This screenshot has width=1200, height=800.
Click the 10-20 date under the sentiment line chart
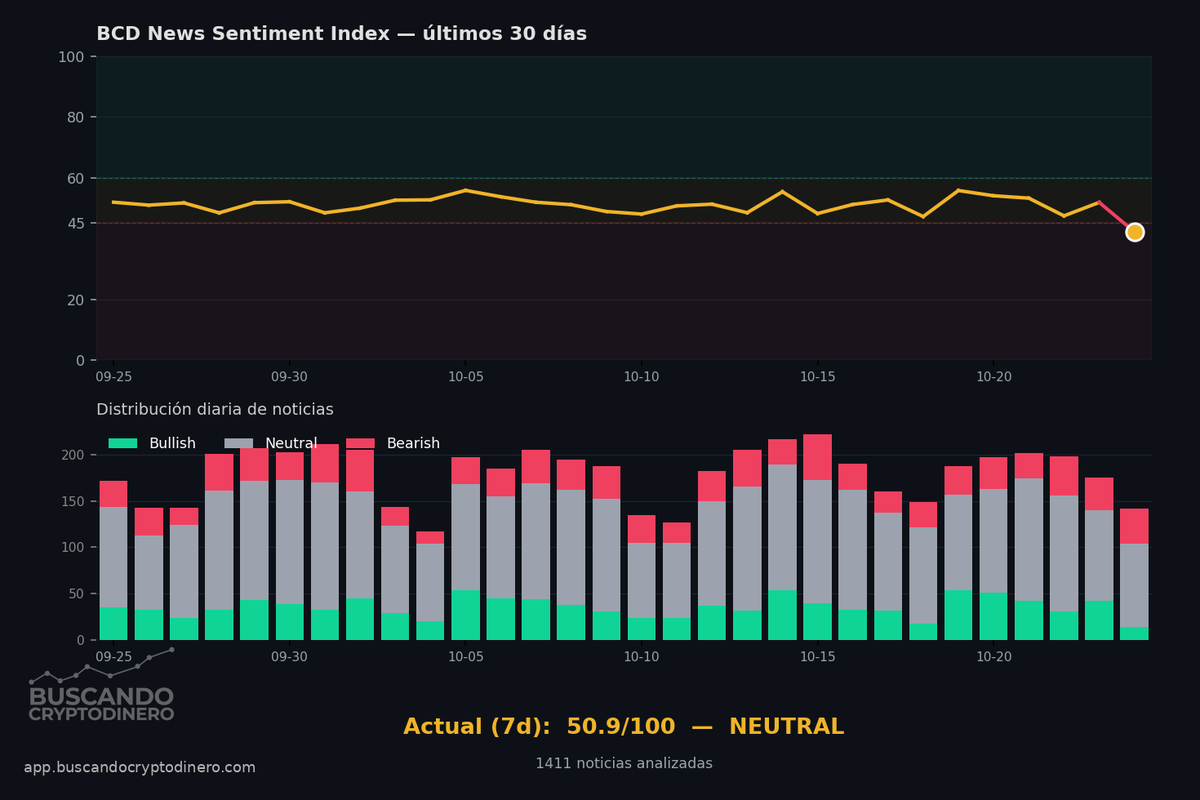[993, 377]
